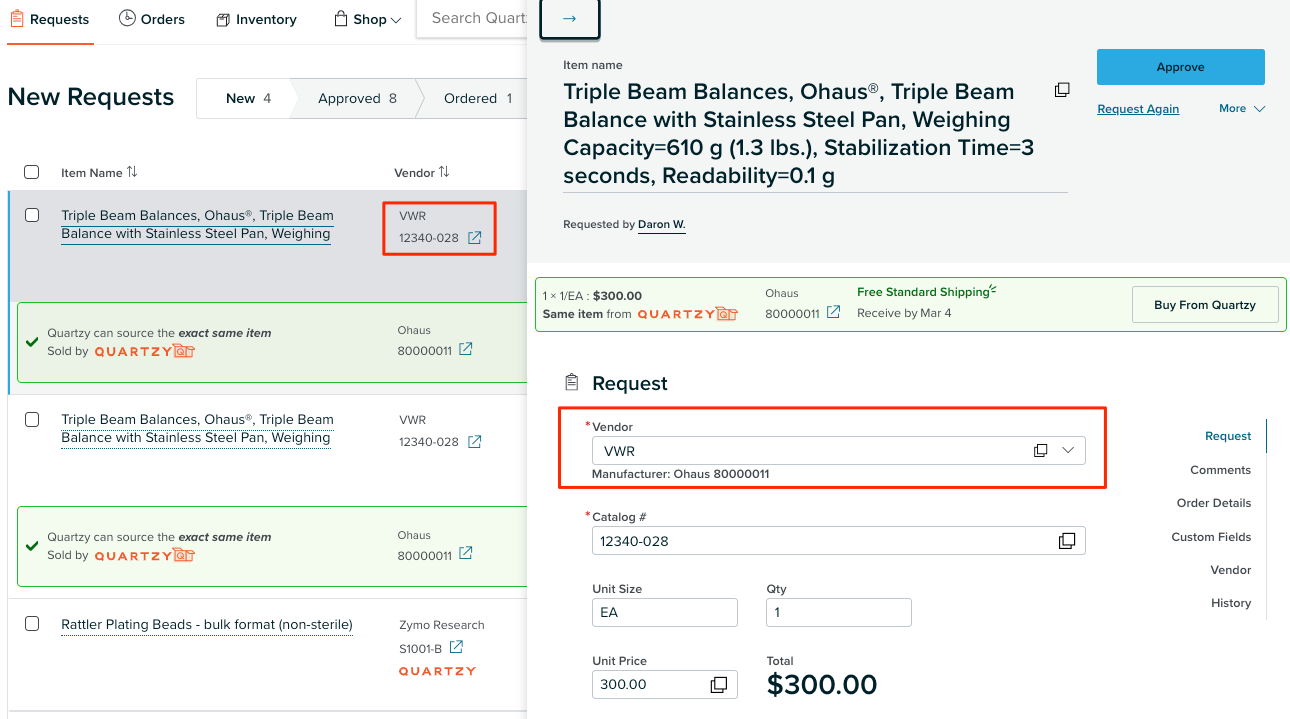Viewport: 1290px width, 719px height.
Task: Click the Quartzy logo in the green banner
Action: [687, 314]
